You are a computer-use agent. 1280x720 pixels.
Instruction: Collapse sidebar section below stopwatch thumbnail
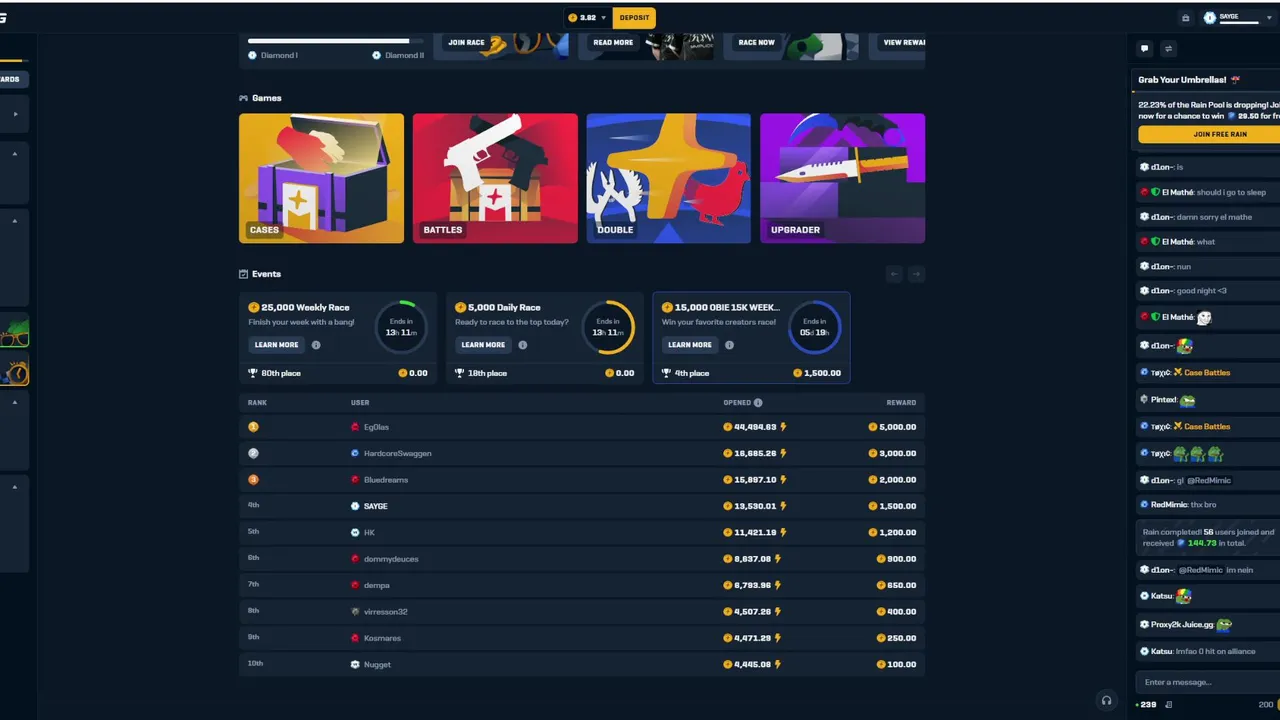click(x=15, y=402)
